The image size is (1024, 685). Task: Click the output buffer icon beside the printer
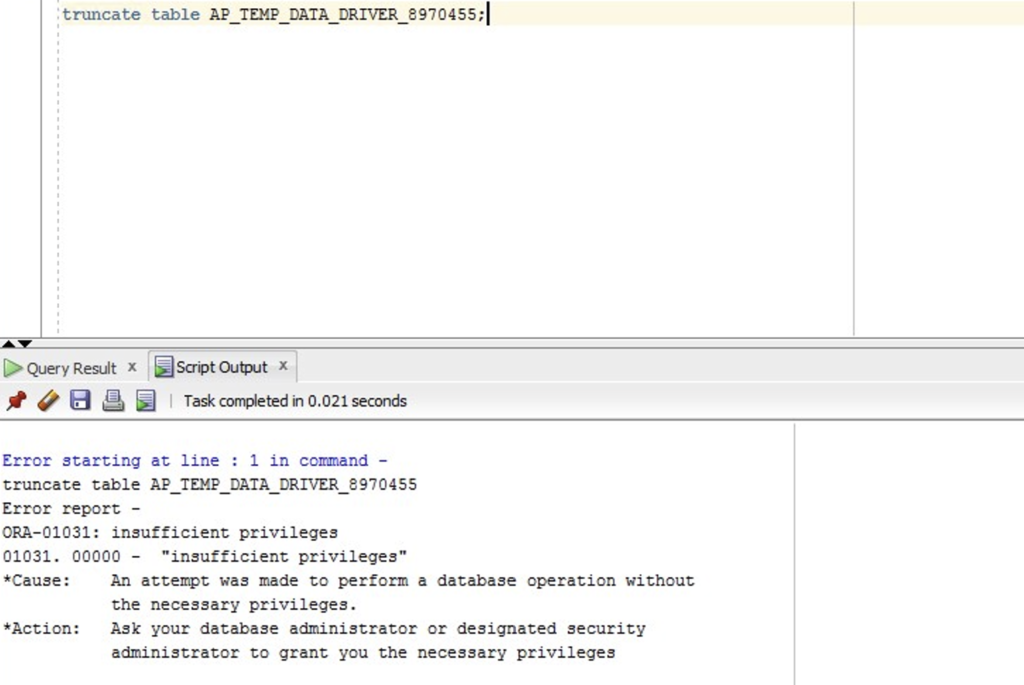pyautogui.click(x=146, y=400)
